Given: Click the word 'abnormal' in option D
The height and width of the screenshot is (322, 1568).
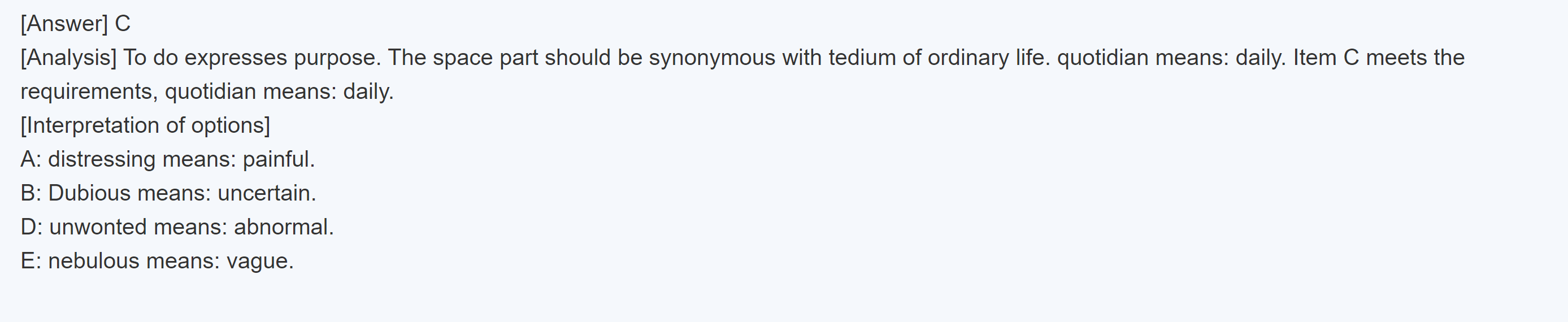Looking at the screenshot, I should click(283, 227).
